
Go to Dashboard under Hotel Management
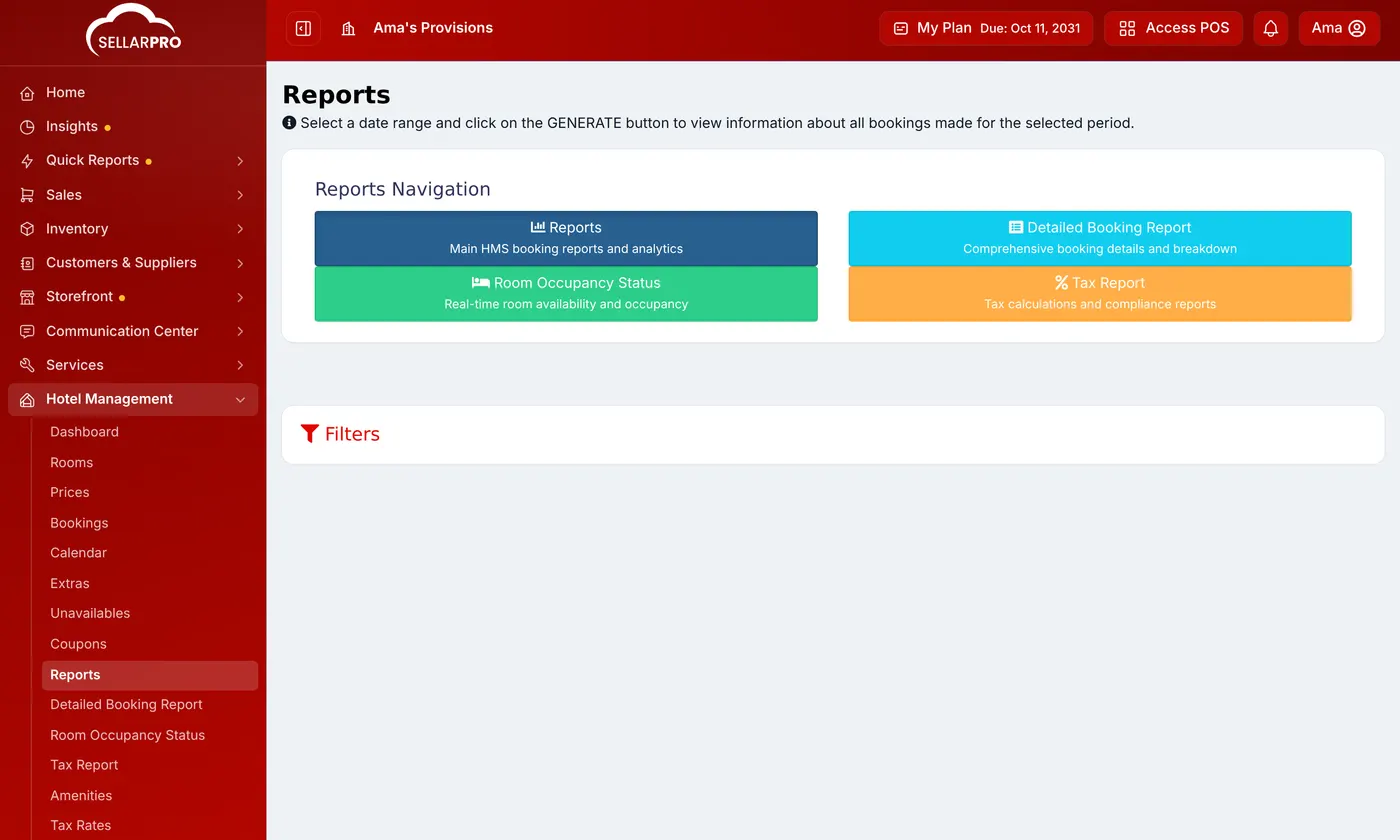coord(84,432)
